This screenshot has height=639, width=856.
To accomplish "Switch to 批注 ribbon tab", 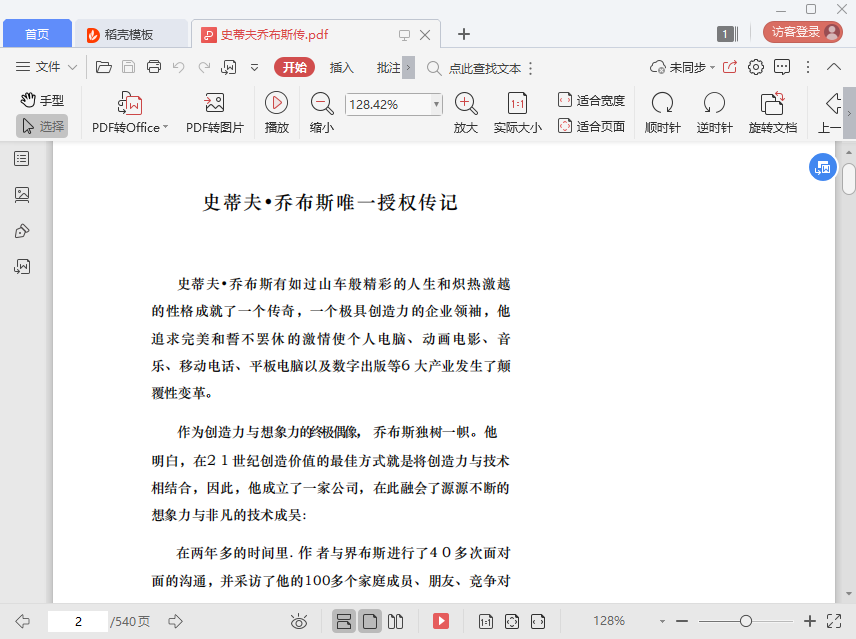I will [x=388, y=68].
